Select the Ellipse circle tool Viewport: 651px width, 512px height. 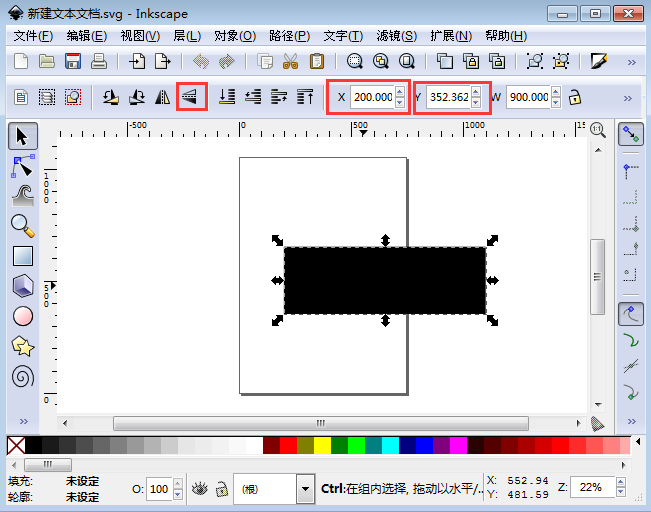[23, 316]
